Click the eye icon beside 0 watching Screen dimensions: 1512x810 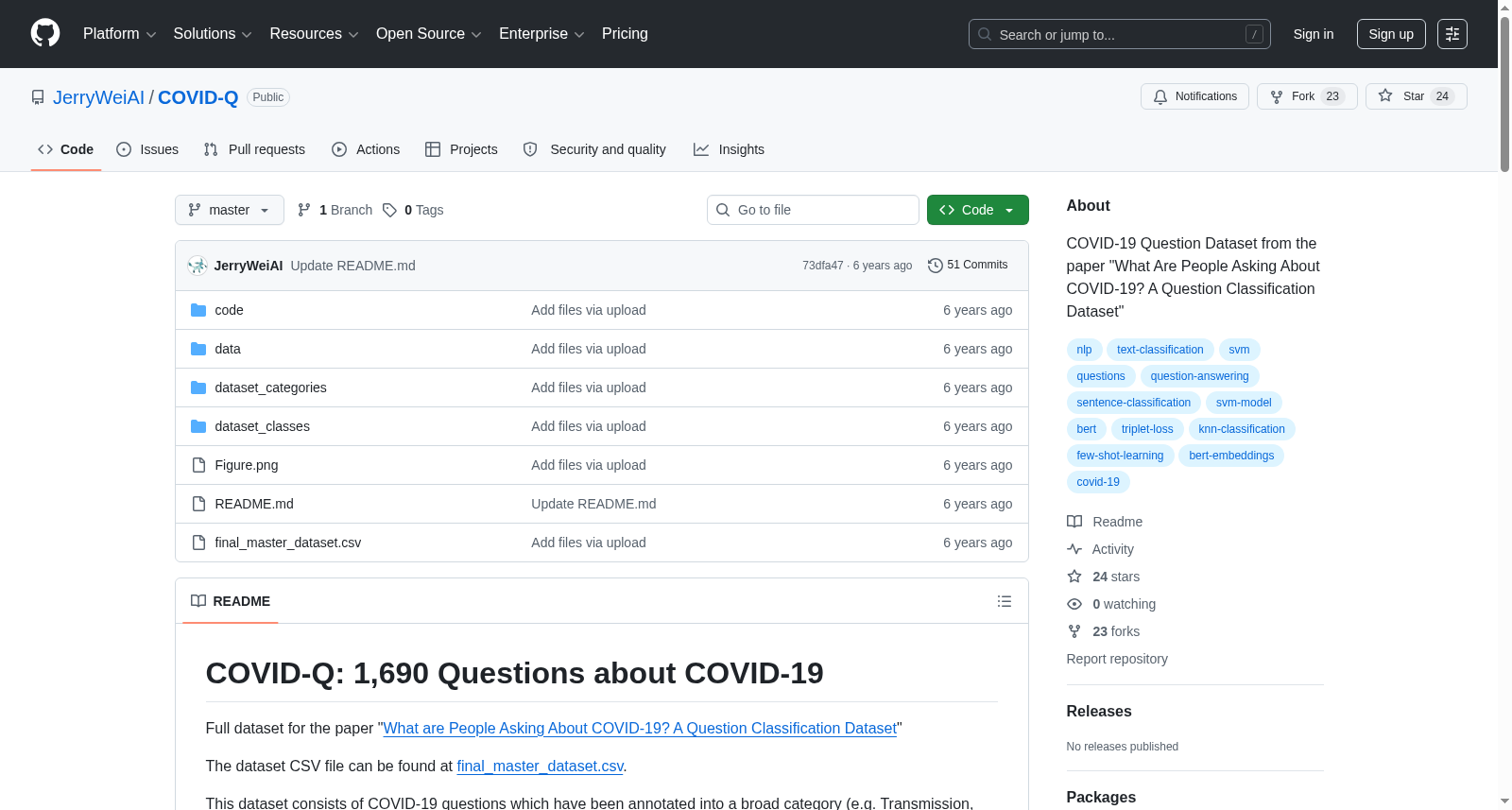1074,604
